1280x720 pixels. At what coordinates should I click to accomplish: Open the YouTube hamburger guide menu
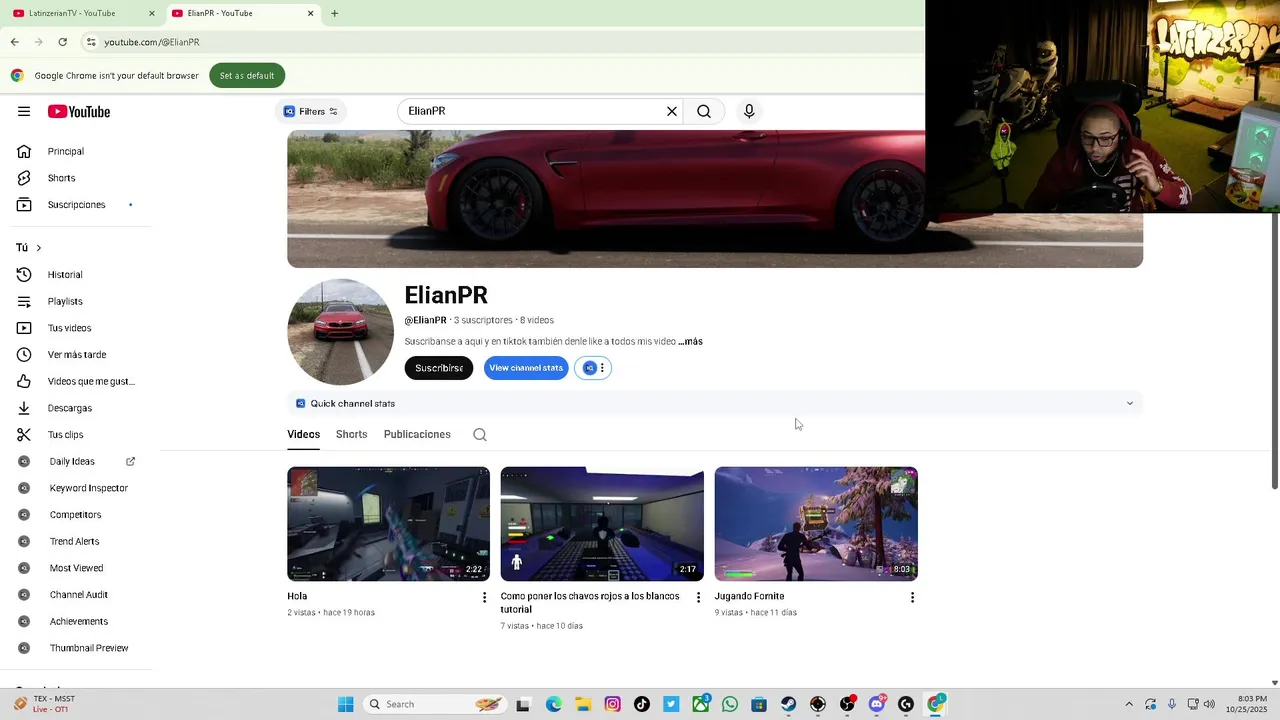[24, 111]
